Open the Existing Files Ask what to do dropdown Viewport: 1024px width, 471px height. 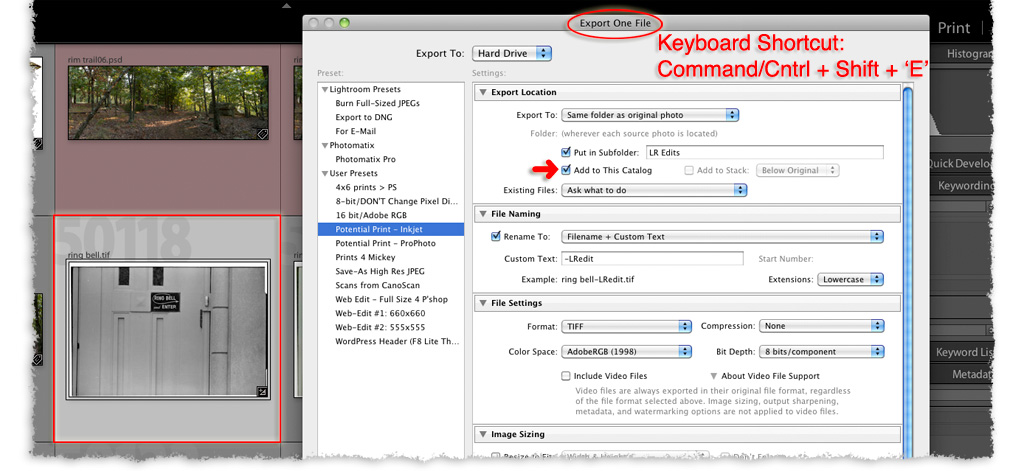click(654, 190)
